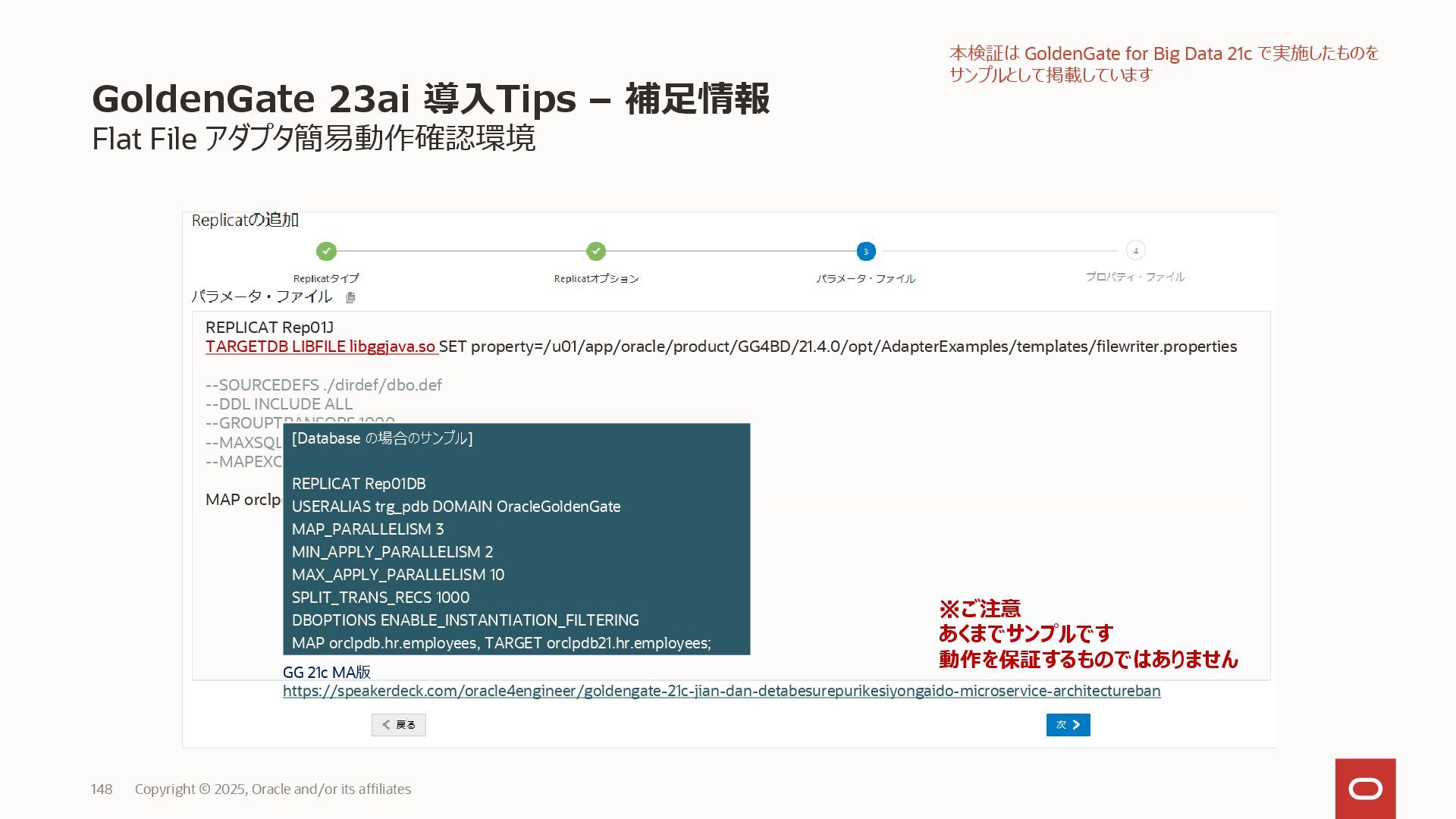The height and width of the screenshot is (819, 1456).
Task: Select step 3 パラメータ・ファイル circle
Action: coord(866,251)
